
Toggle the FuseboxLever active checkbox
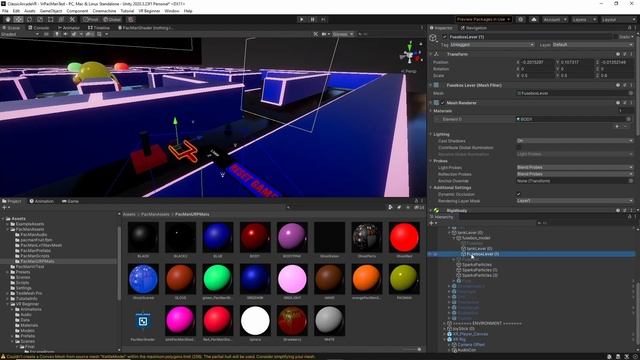click(x=444, y=37)
